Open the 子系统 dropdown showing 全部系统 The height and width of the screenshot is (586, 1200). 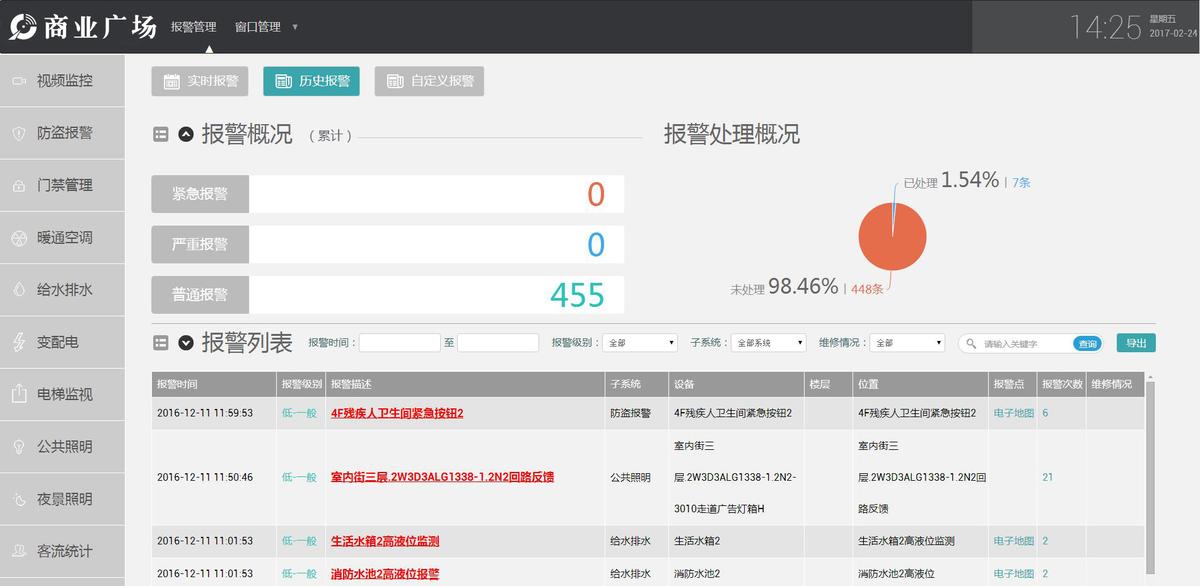[770, 342]
